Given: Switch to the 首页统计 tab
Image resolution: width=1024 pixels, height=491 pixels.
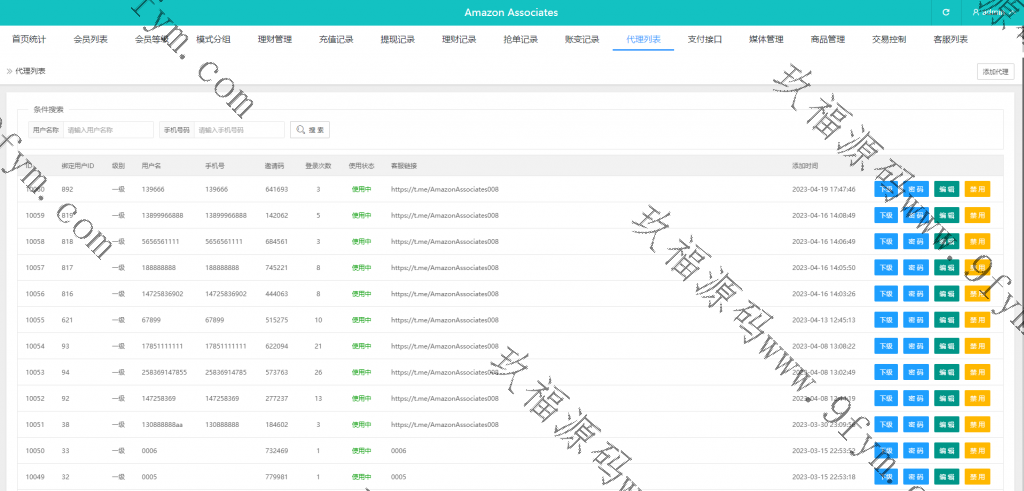Looking at the screenshot, I should point(29,40).
